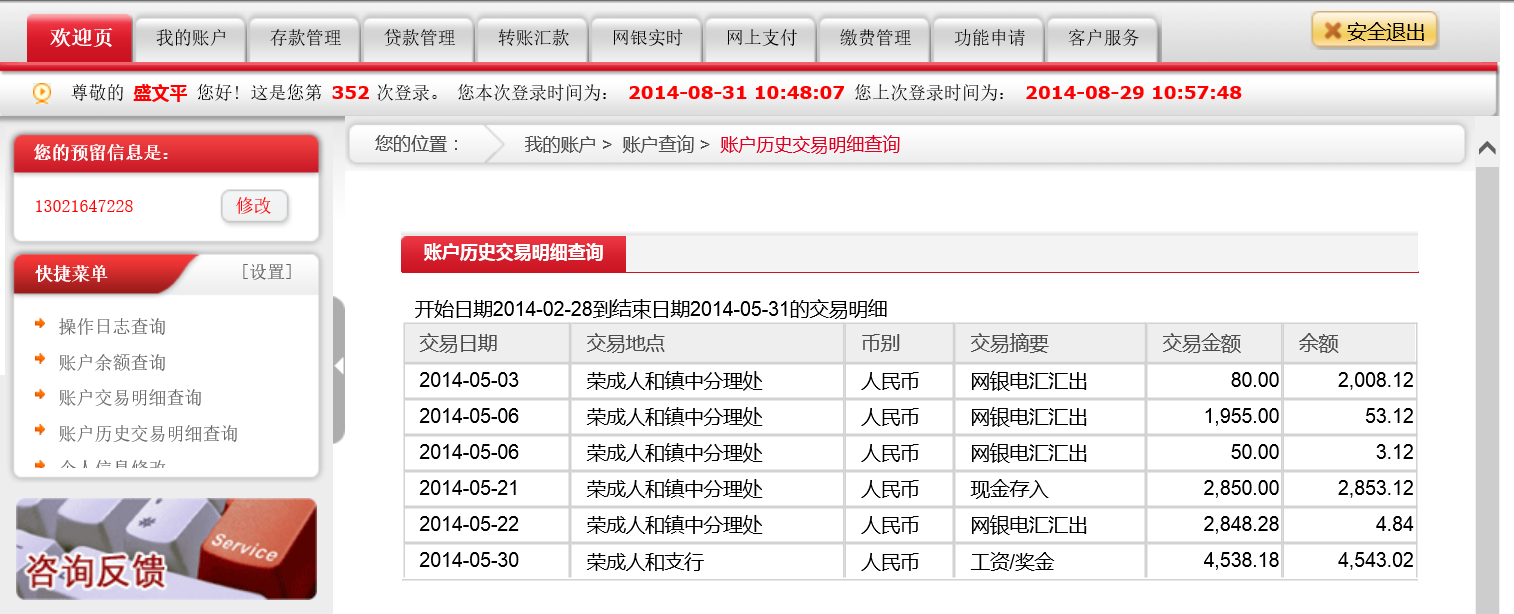Click the 交易摘要 column header
Screen dimensions: 1514x614
[x=1051, y=344]
